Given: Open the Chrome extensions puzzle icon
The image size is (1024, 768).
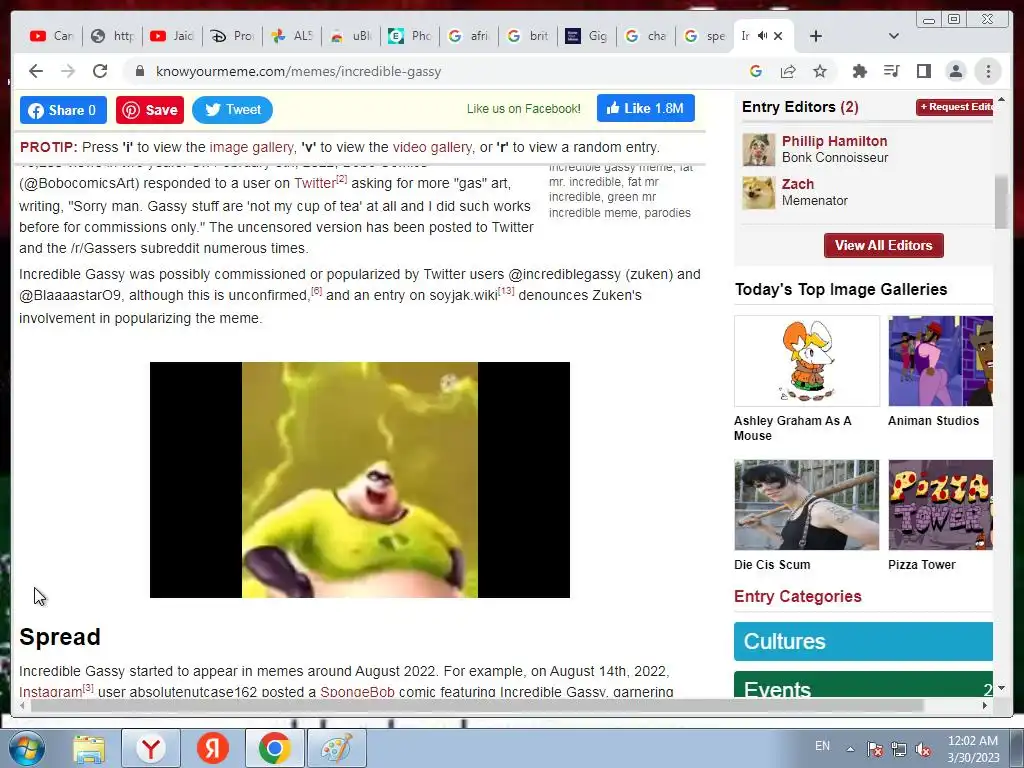Looking at the screenshot, I should (859, 71).
